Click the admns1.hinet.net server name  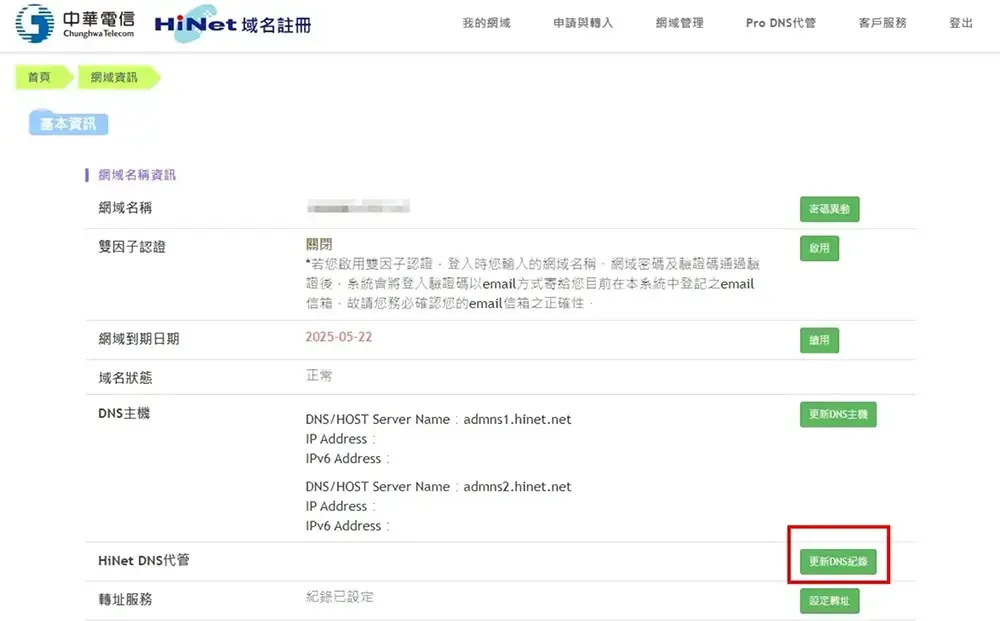coord(517,420)
